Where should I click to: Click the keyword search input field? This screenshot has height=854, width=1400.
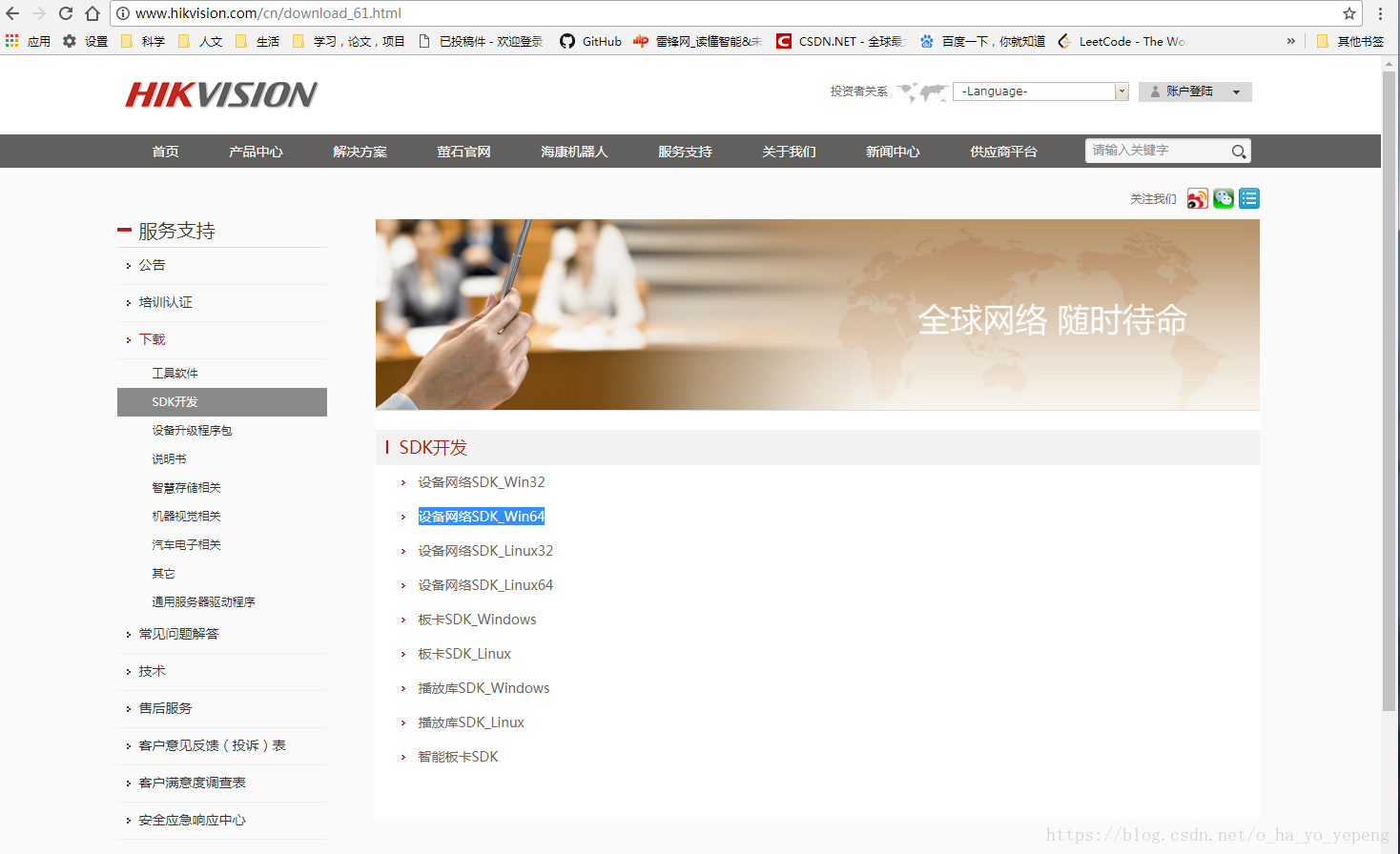[1157, 151]
